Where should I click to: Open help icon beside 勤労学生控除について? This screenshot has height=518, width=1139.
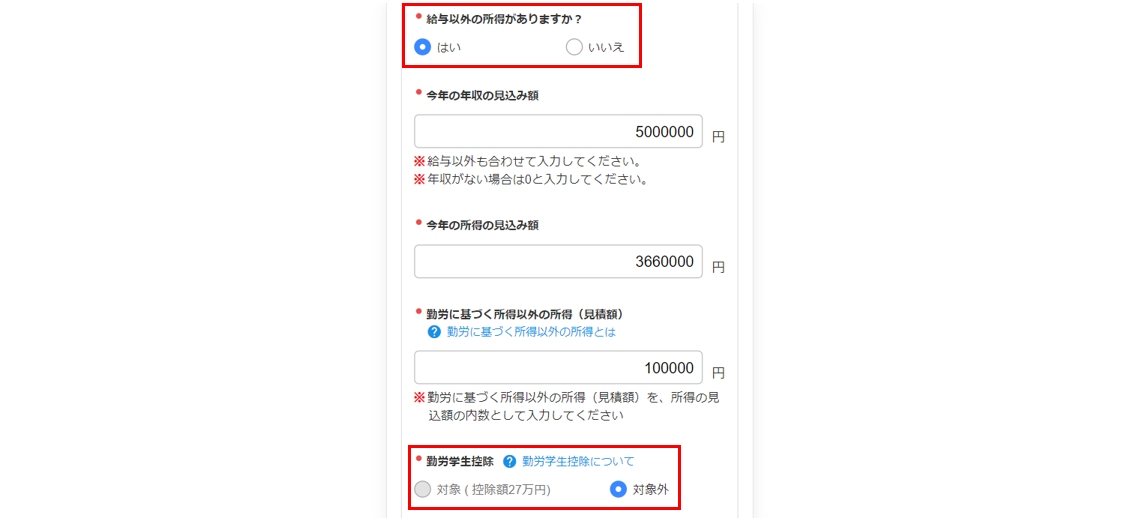tap(509, 461)
